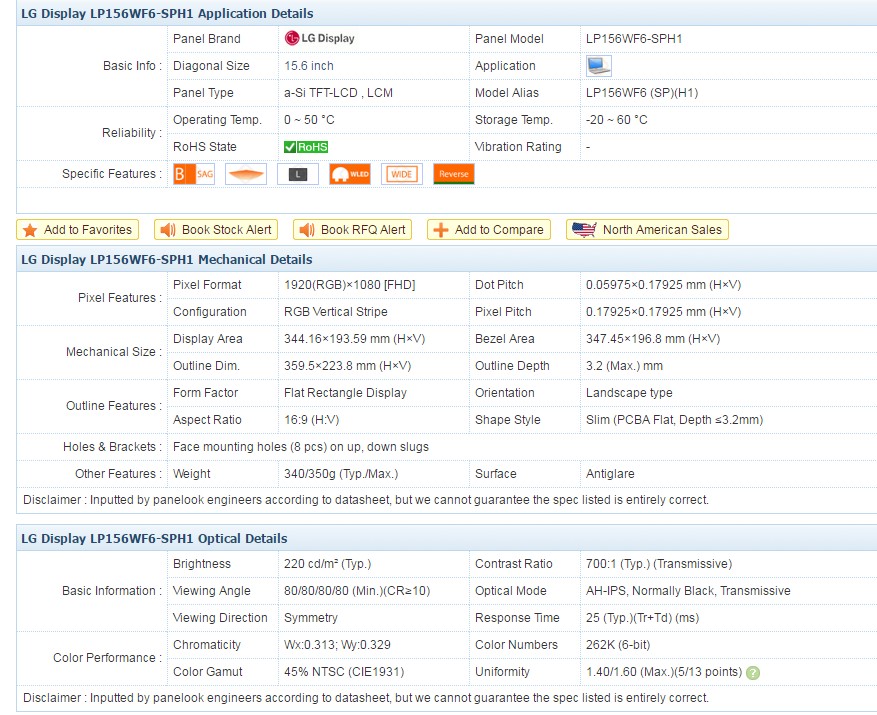
Task: Click the shape style value Slim (PCBA Flat)
Action: point(675,420)
